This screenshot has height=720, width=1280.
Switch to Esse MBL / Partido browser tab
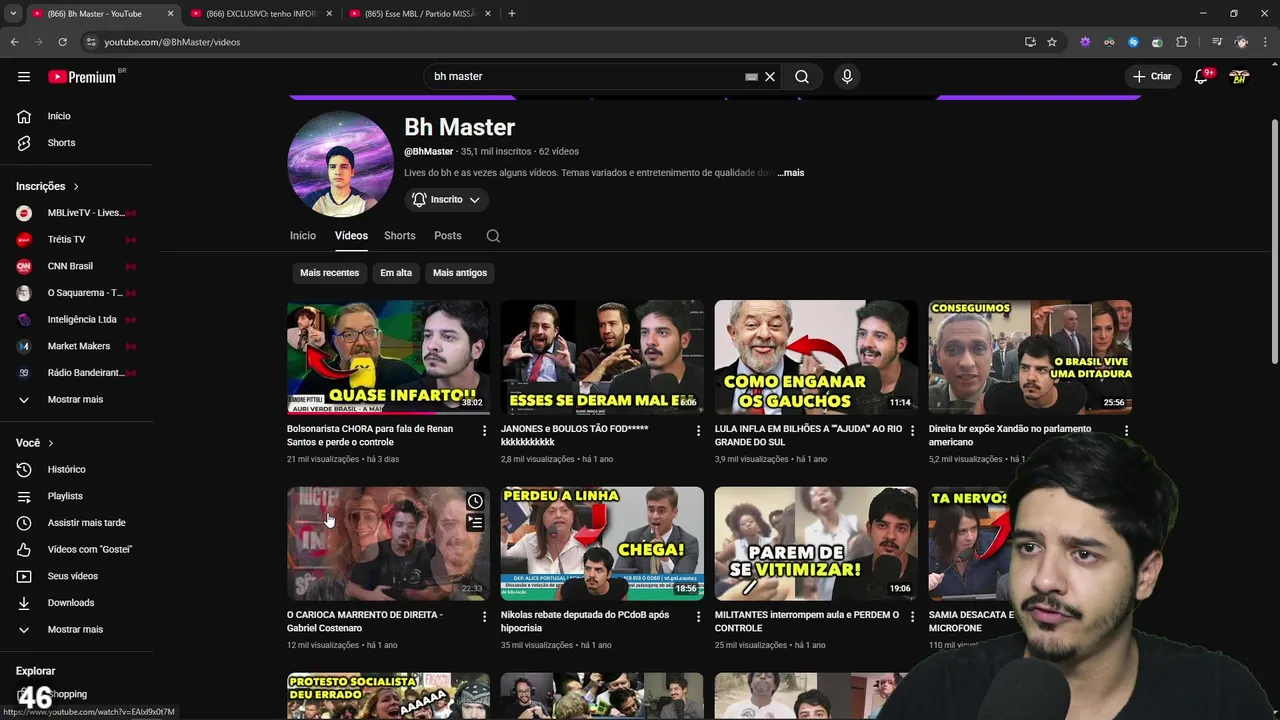418,14
